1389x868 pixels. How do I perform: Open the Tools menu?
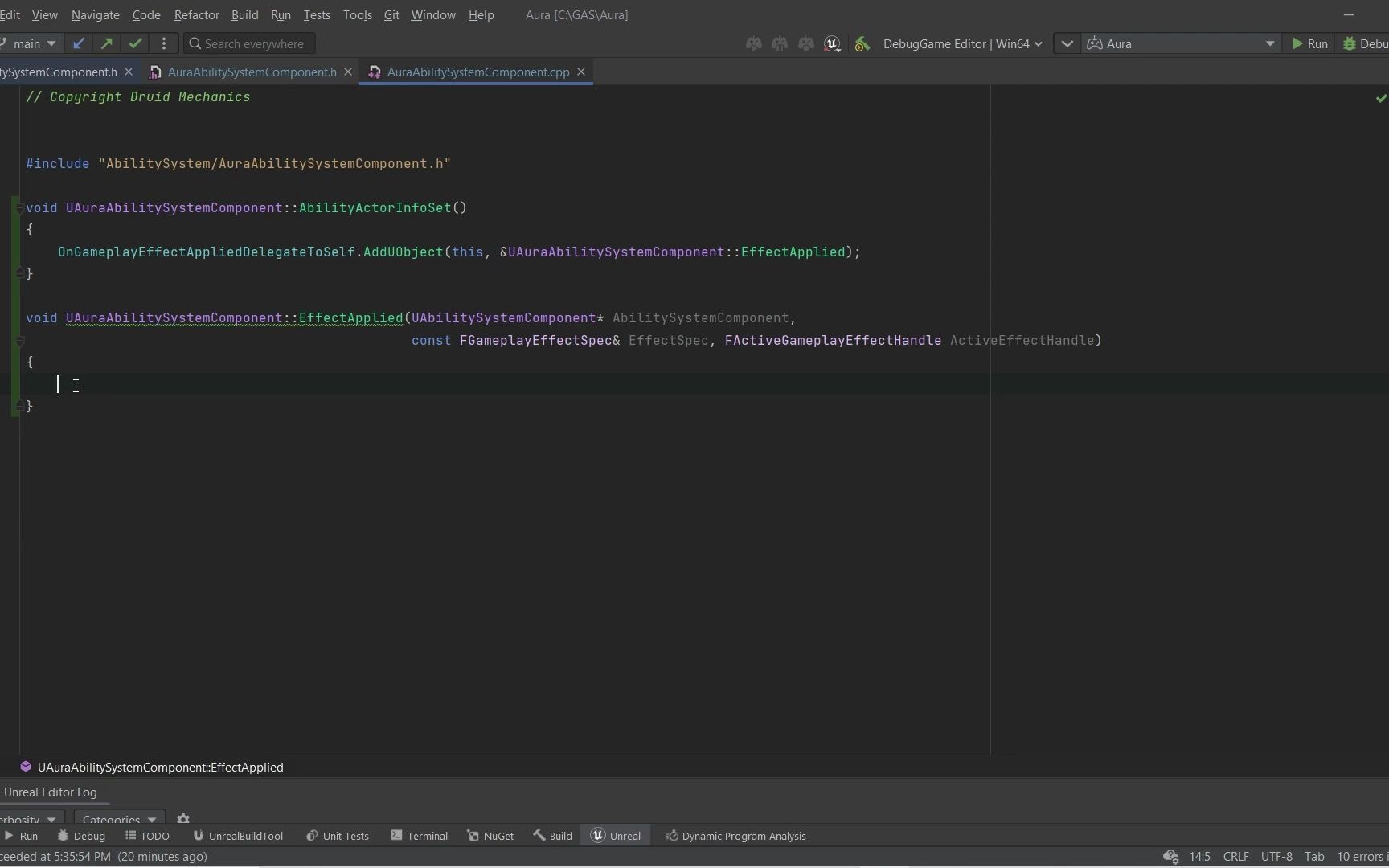click(357, 15)
